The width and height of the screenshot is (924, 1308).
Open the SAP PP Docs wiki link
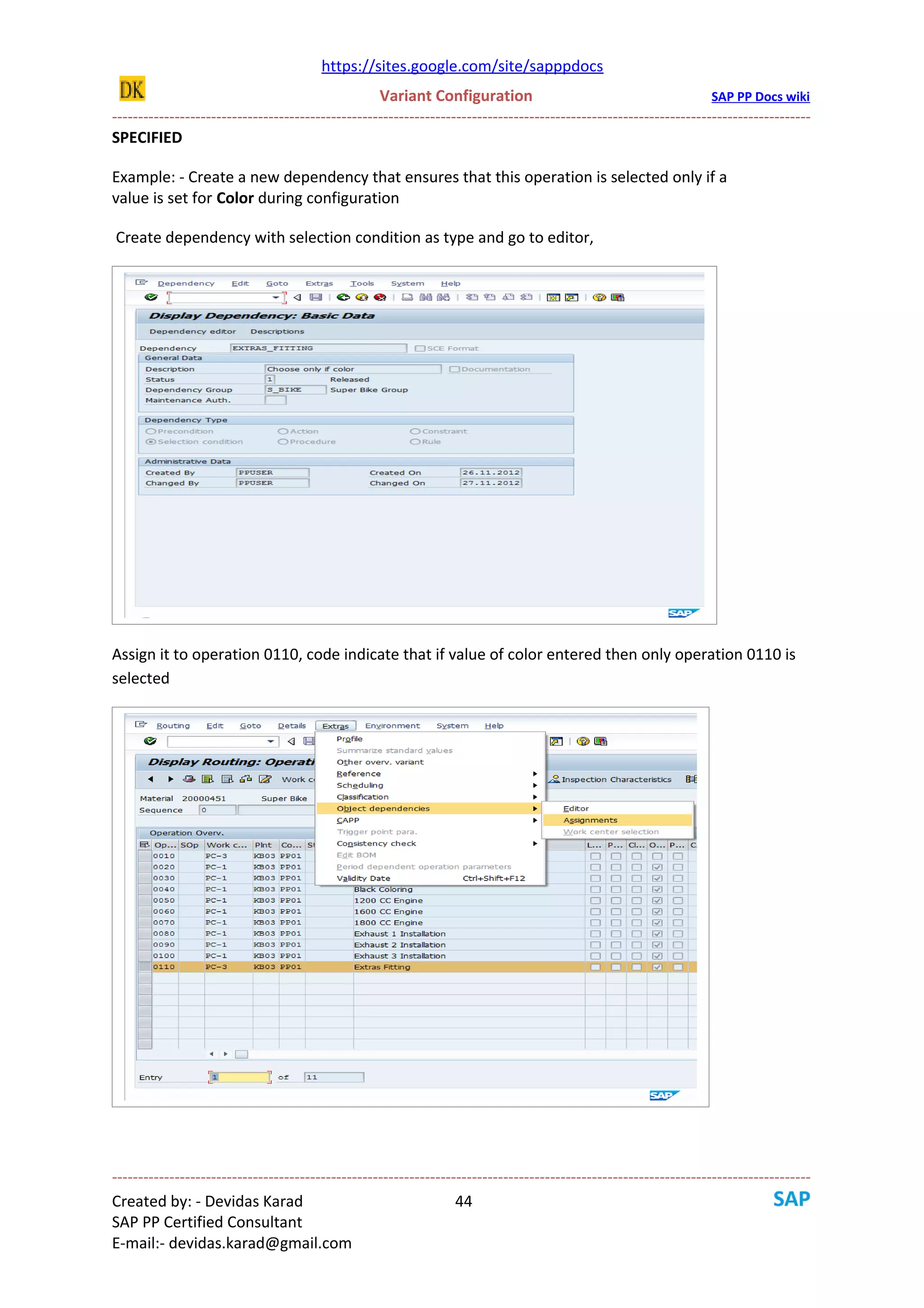point(760,97)
